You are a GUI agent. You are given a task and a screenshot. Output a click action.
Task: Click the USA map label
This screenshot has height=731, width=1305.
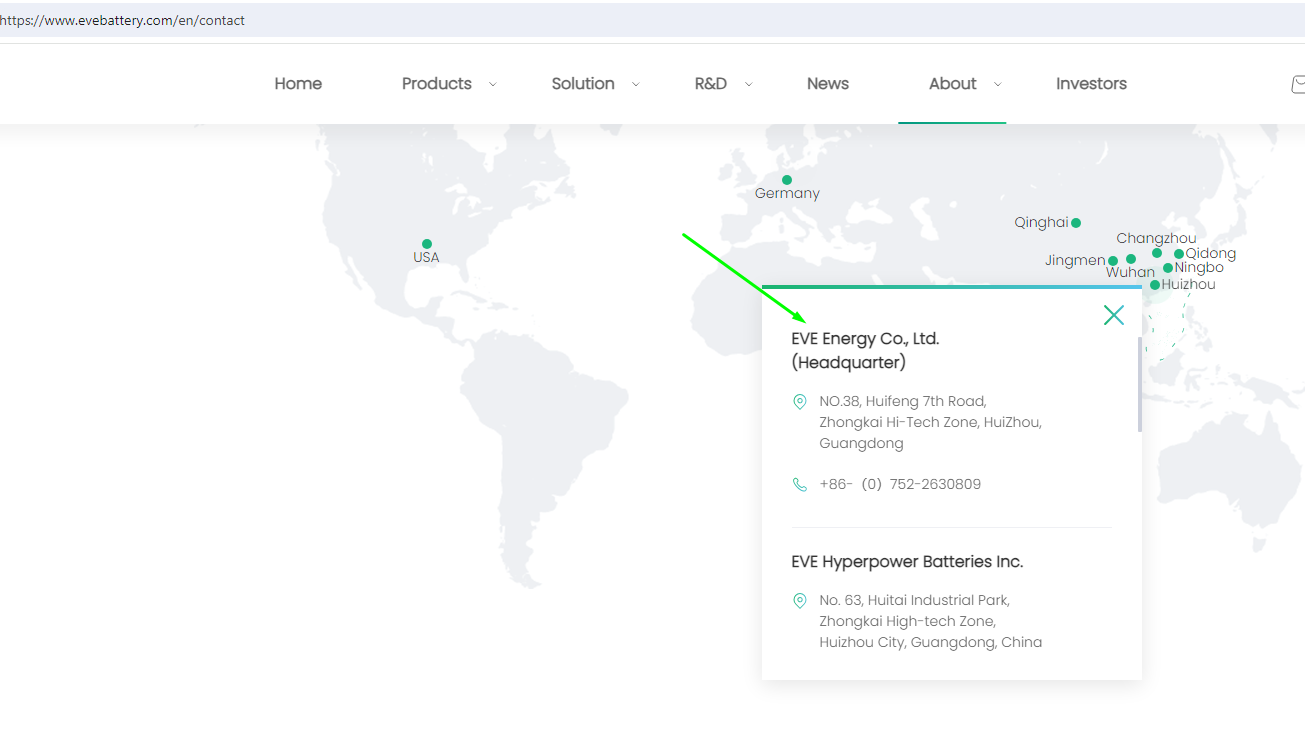pos(426,258)
